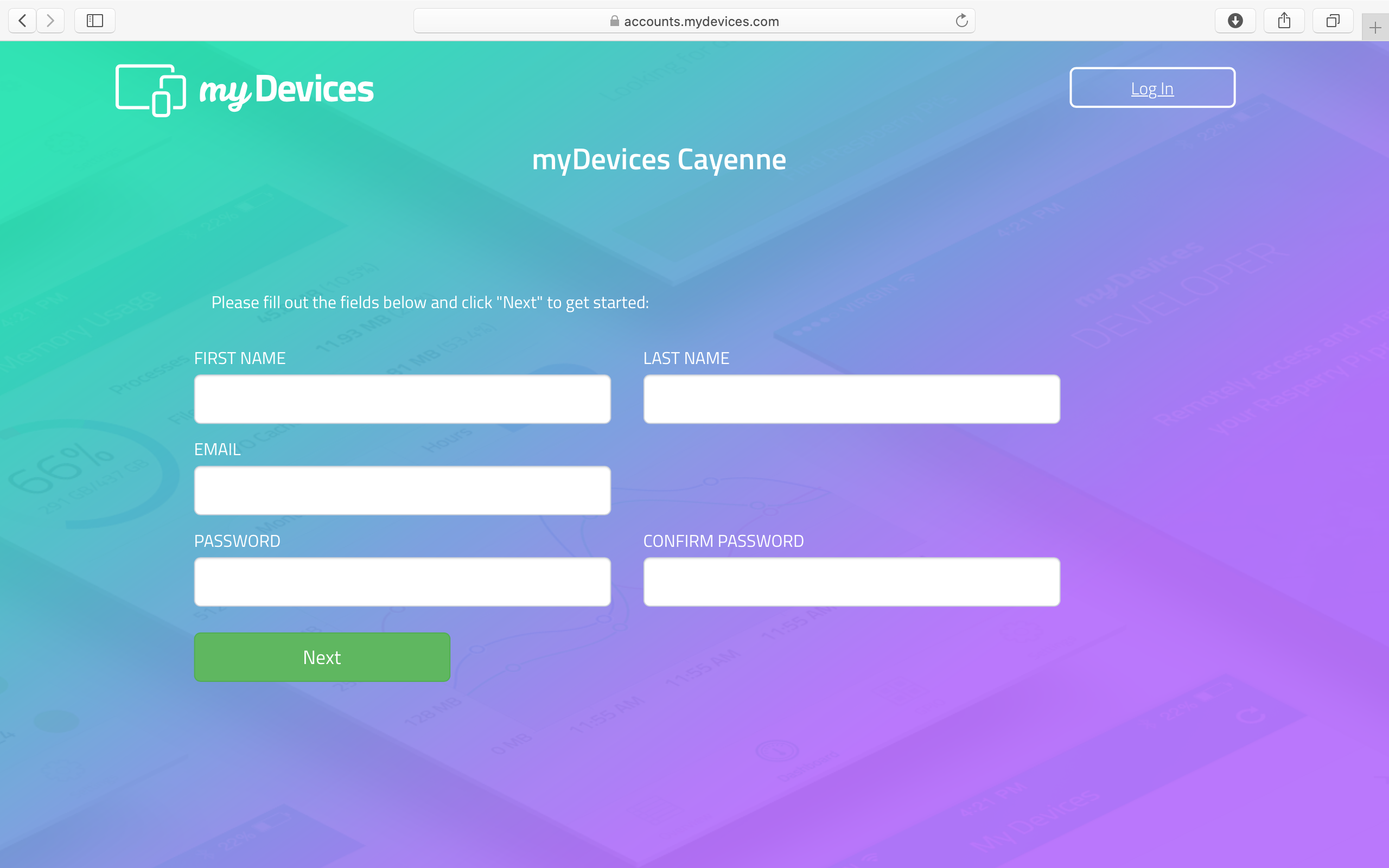Screen dimensions: 1389x868
Task: Click the forward navigation arrow
Action: pos(50,21)
